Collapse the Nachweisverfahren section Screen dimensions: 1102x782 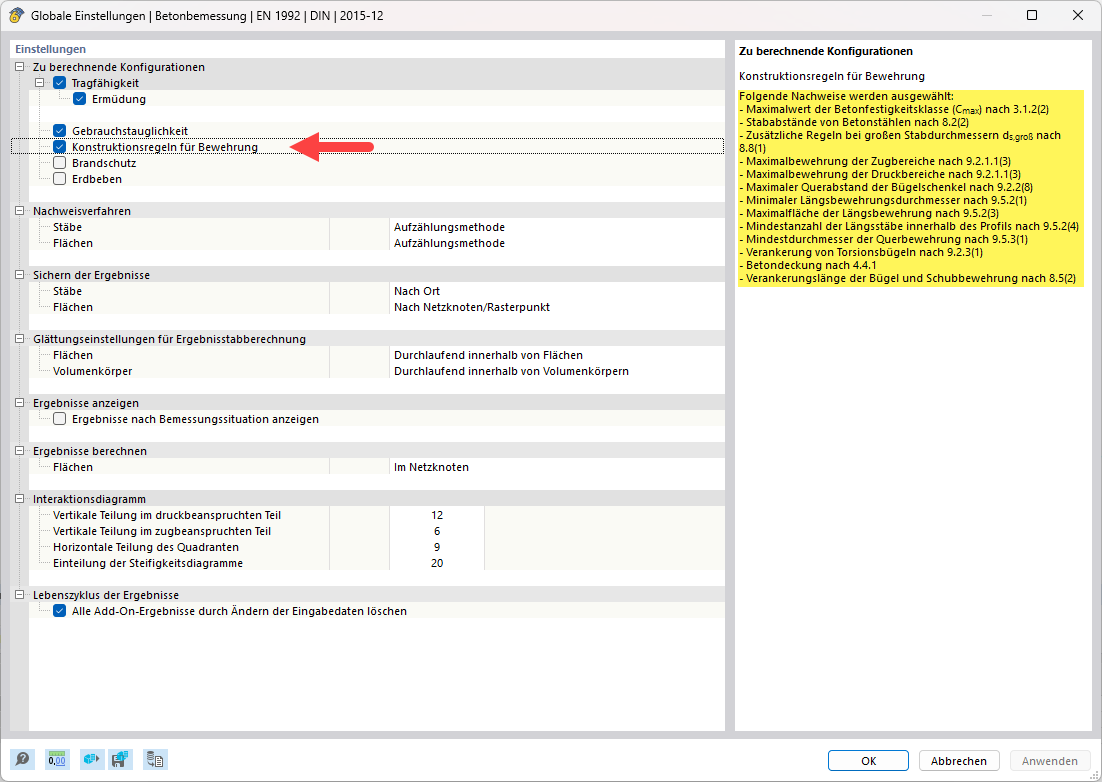(19, 211)
